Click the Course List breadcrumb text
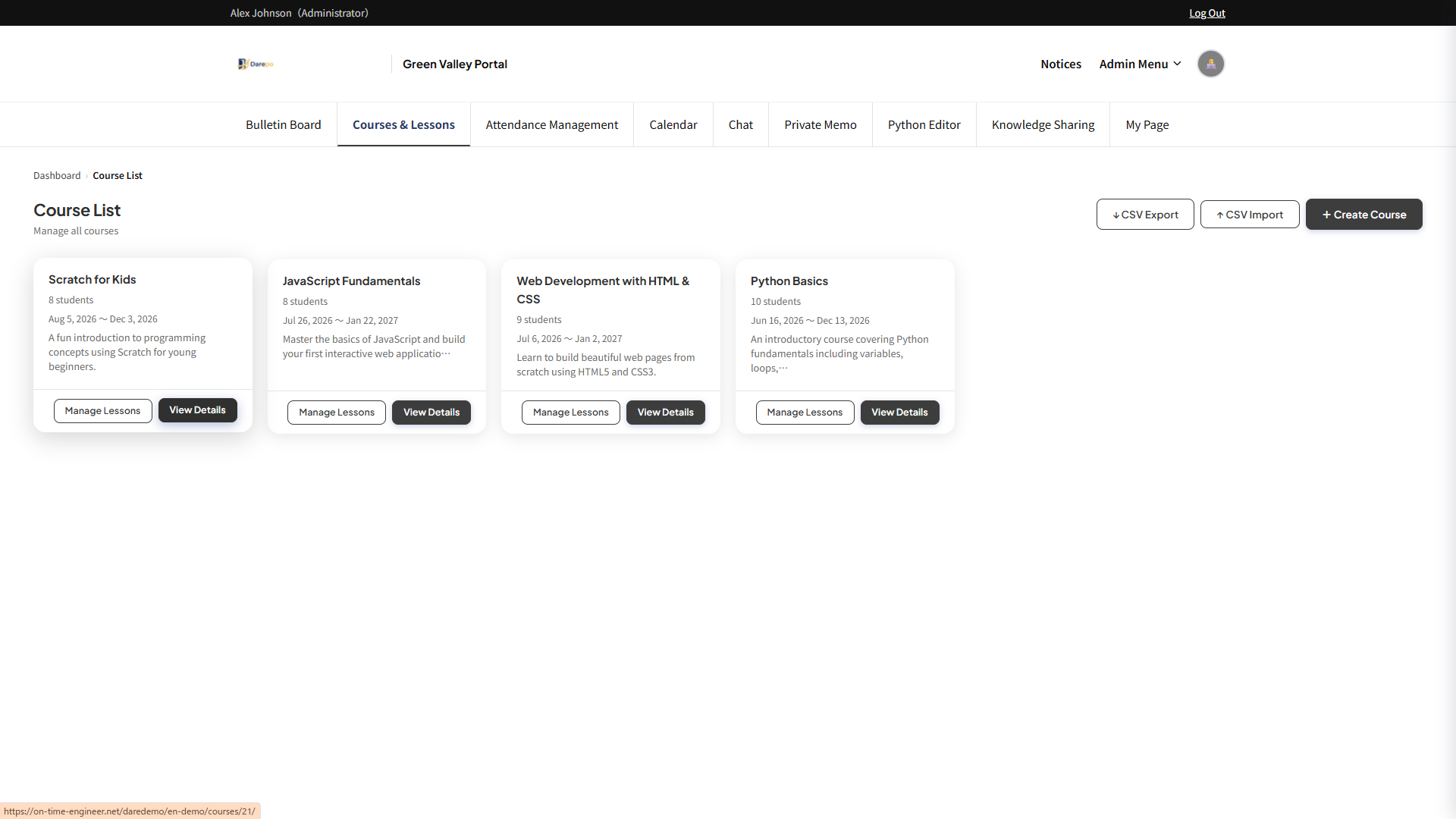This screenshot has height=819, width=1456. click(x=118, y=175)
